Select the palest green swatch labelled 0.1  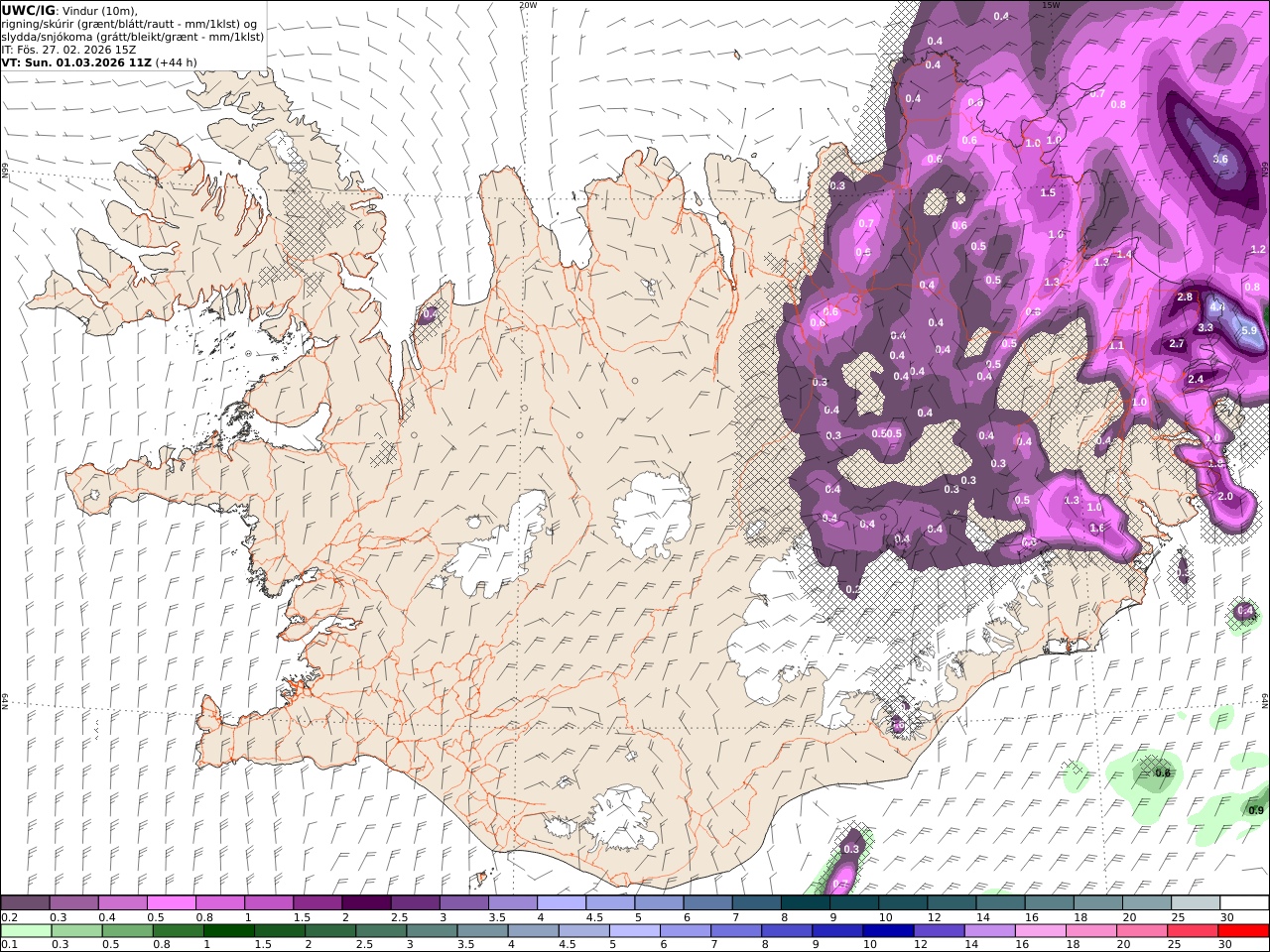26,931
